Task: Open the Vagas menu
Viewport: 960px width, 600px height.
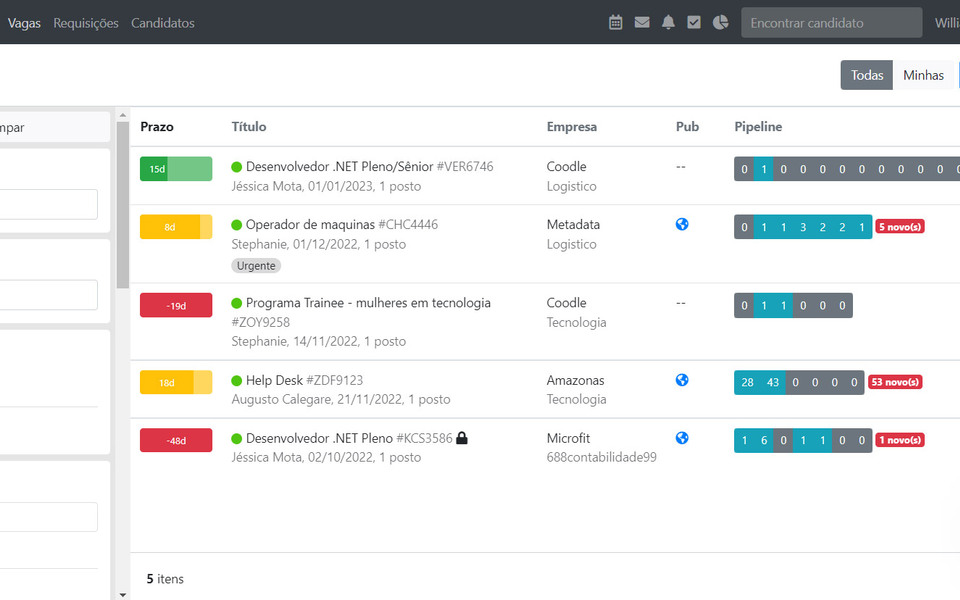Action: (24, 22)
